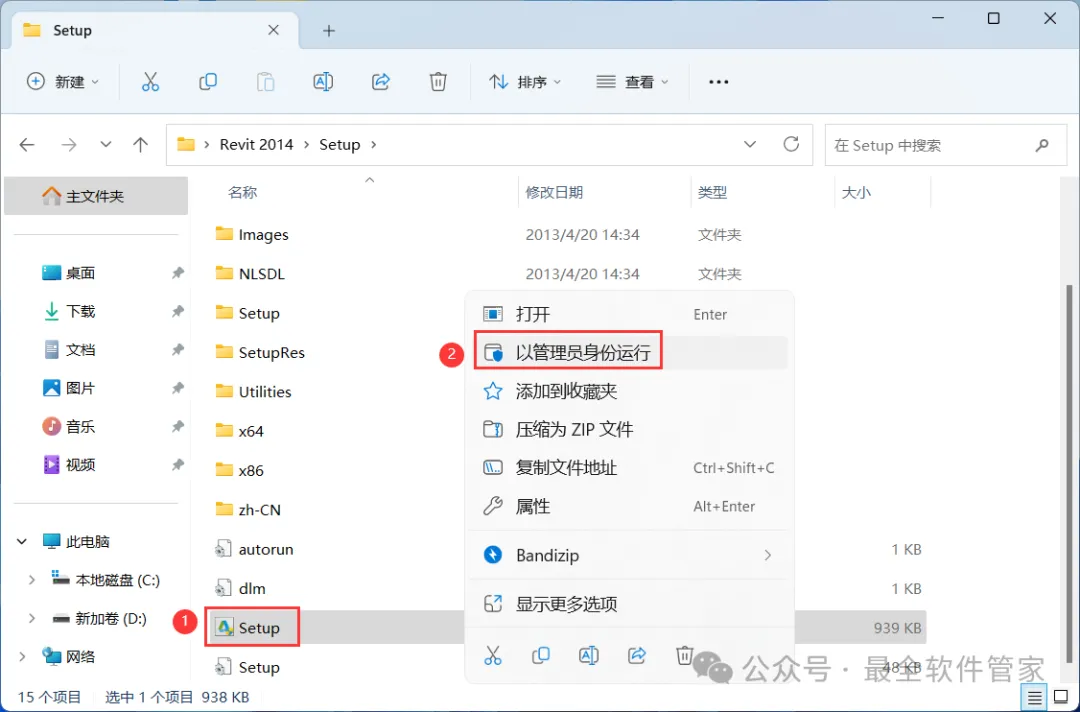Click the Delete trash icon in toolbar
This screenshot has width=1080, height=712.
pos(438,82)
